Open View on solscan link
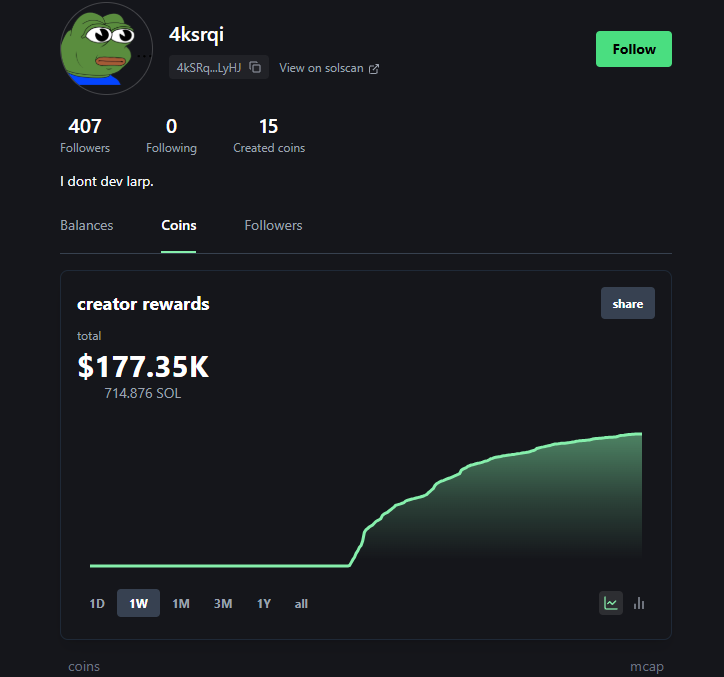724x677 pixels. click(320, 68)
